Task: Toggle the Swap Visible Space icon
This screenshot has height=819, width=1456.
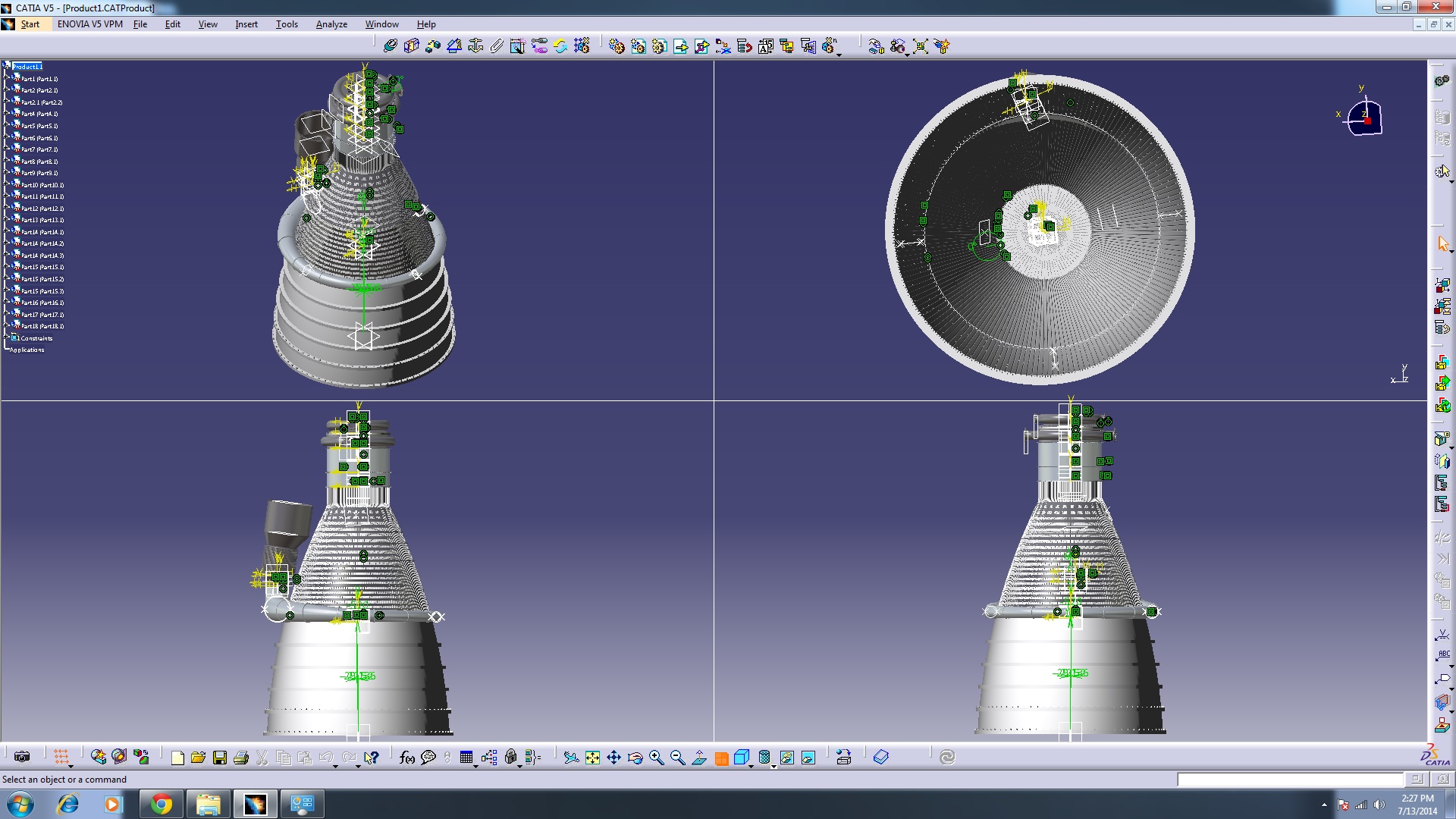Action: [808, 757]
